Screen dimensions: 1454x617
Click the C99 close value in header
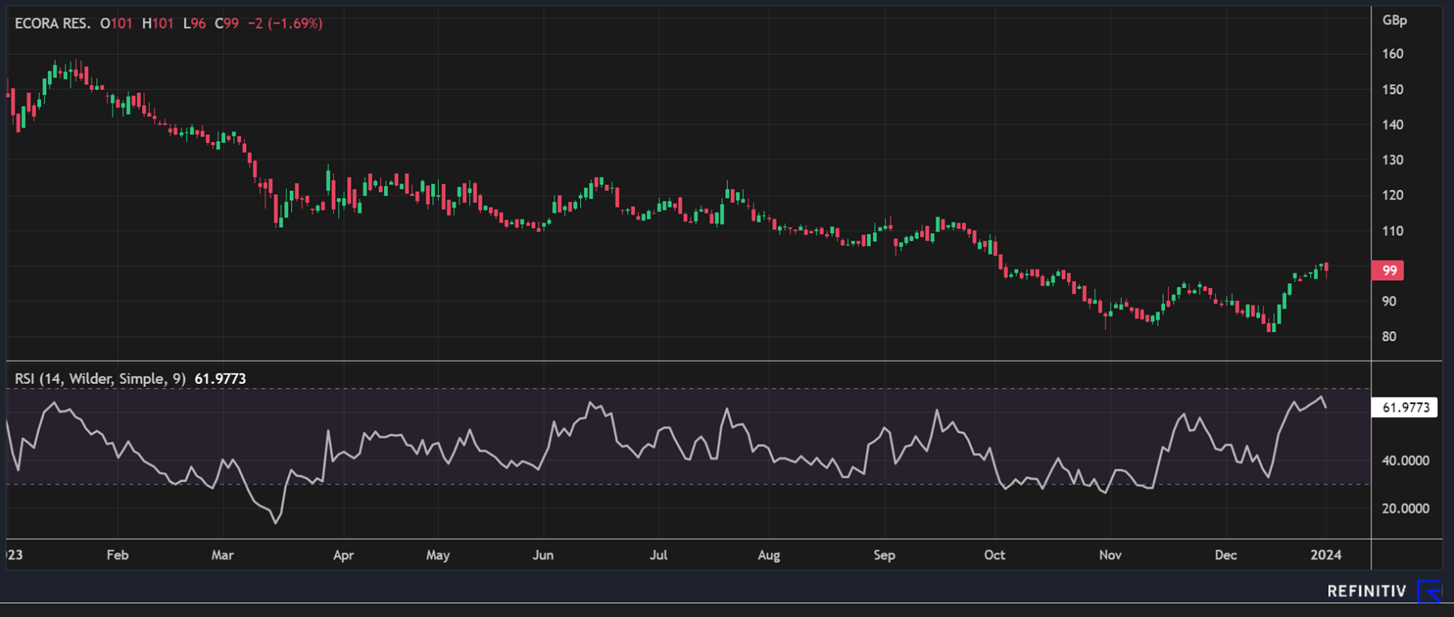click(224, 23)
